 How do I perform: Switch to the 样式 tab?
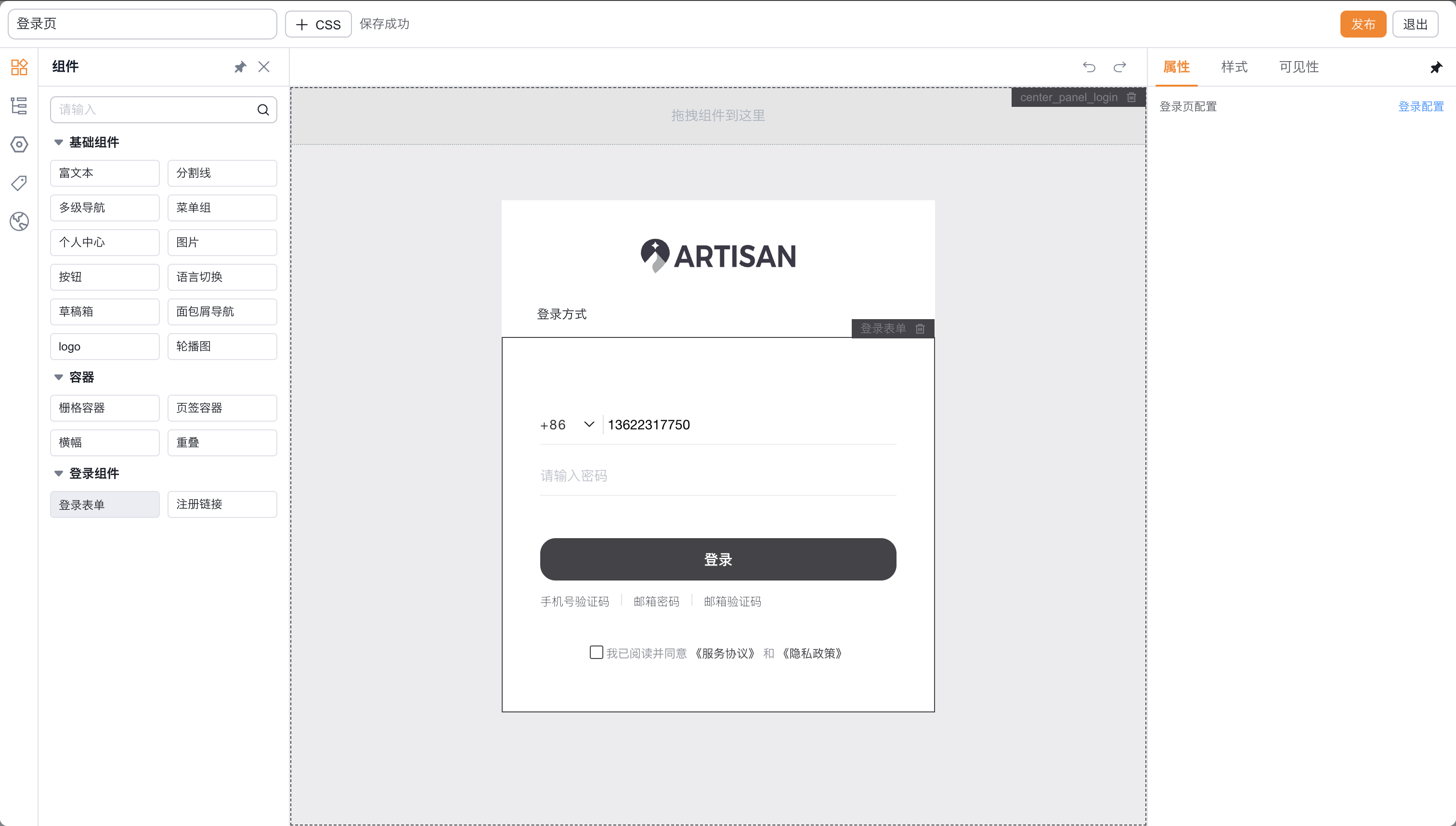click(1234, 67)
